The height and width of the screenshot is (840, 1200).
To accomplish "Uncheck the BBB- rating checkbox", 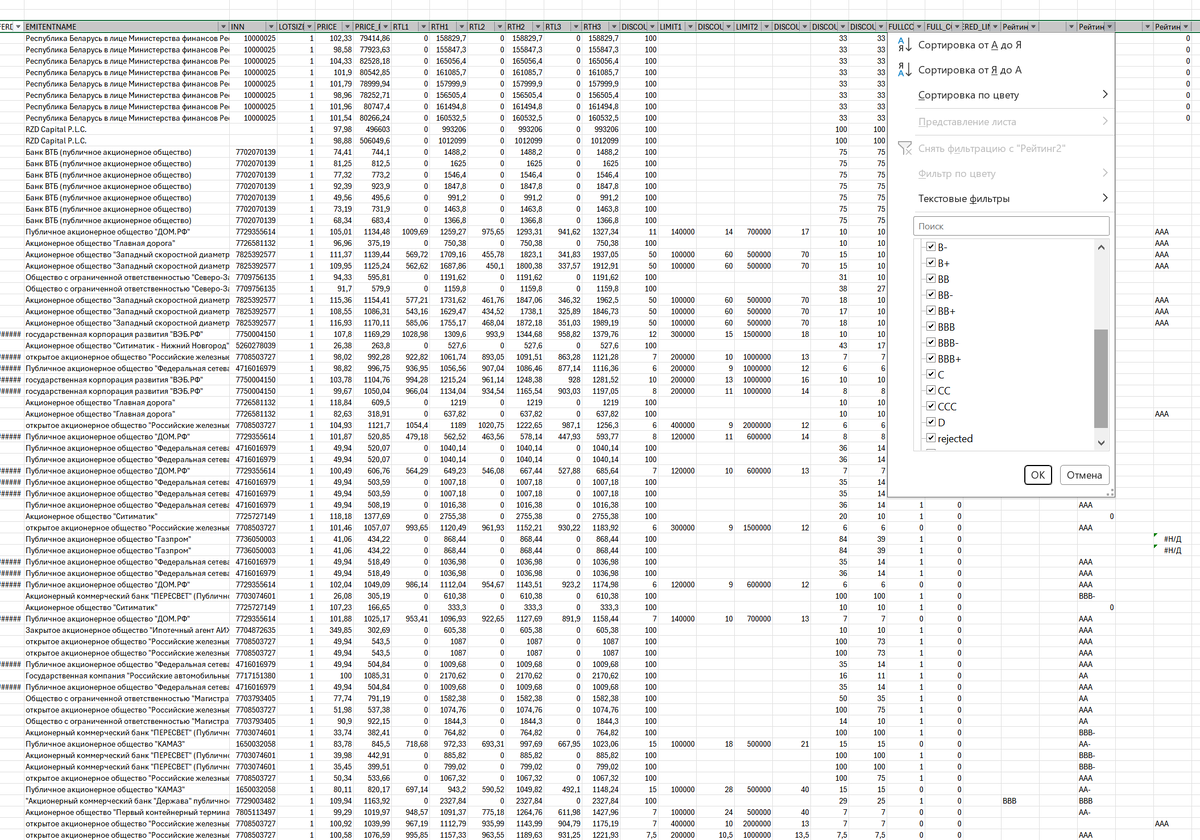I will pyautogui.click(x=931, y=343).
